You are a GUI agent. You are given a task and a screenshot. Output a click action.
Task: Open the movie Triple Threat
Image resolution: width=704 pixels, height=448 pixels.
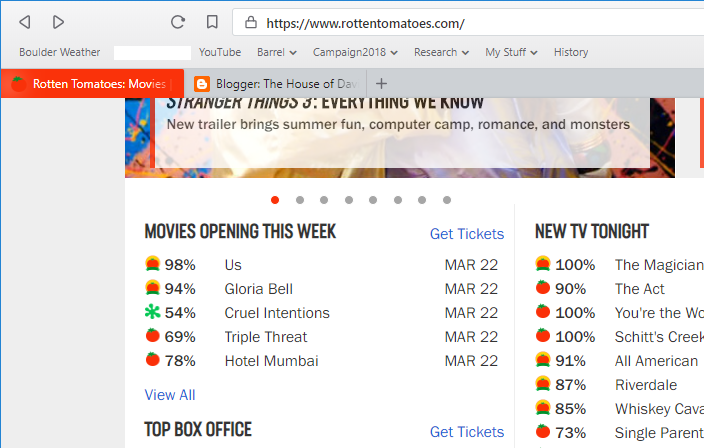[x=266, y=337]
